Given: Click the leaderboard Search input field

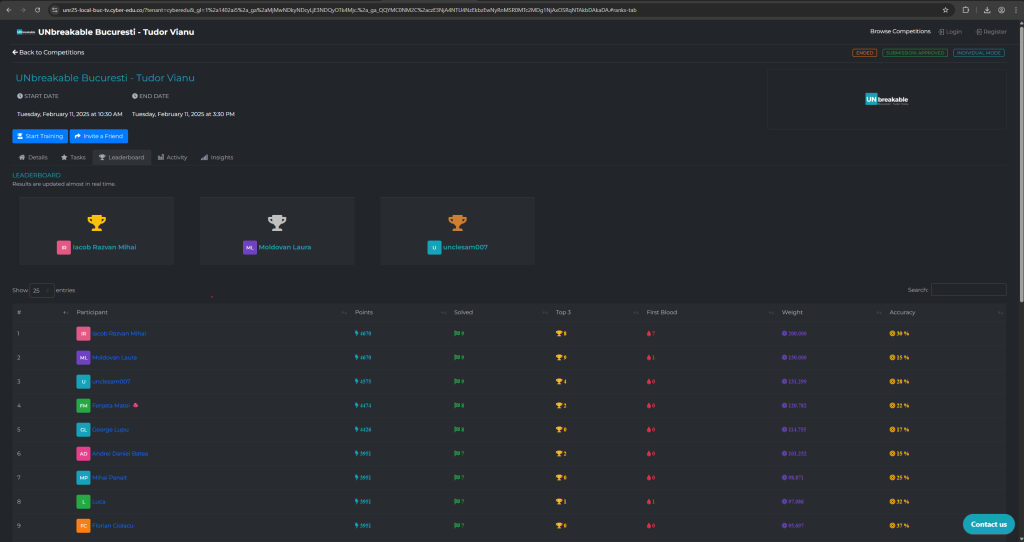Looking at the screenshot, I should (x=969, y=290).
